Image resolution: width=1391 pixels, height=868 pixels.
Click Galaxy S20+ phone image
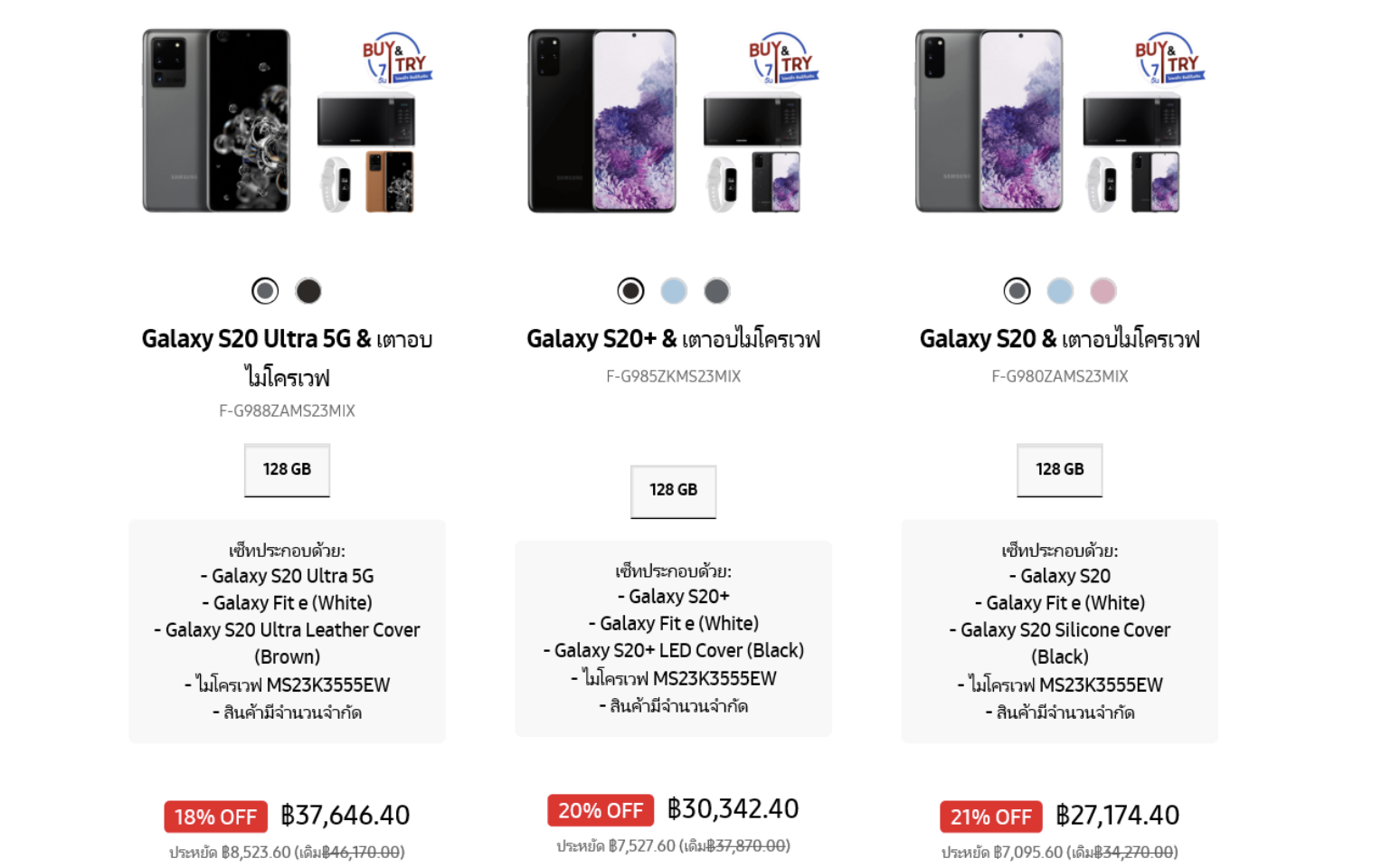tap(602, 120)
